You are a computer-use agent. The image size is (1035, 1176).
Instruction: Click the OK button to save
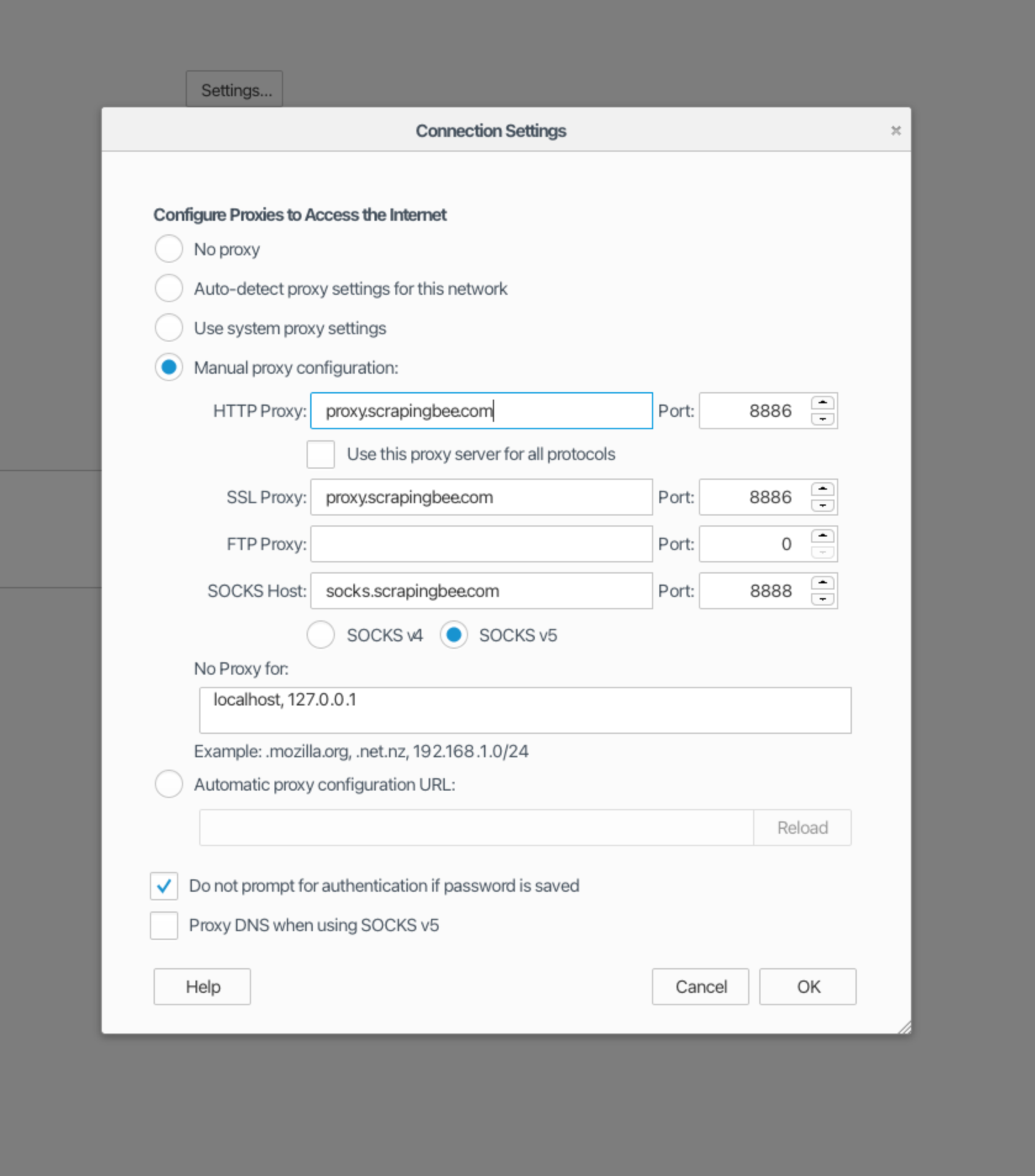click(807, 987)
